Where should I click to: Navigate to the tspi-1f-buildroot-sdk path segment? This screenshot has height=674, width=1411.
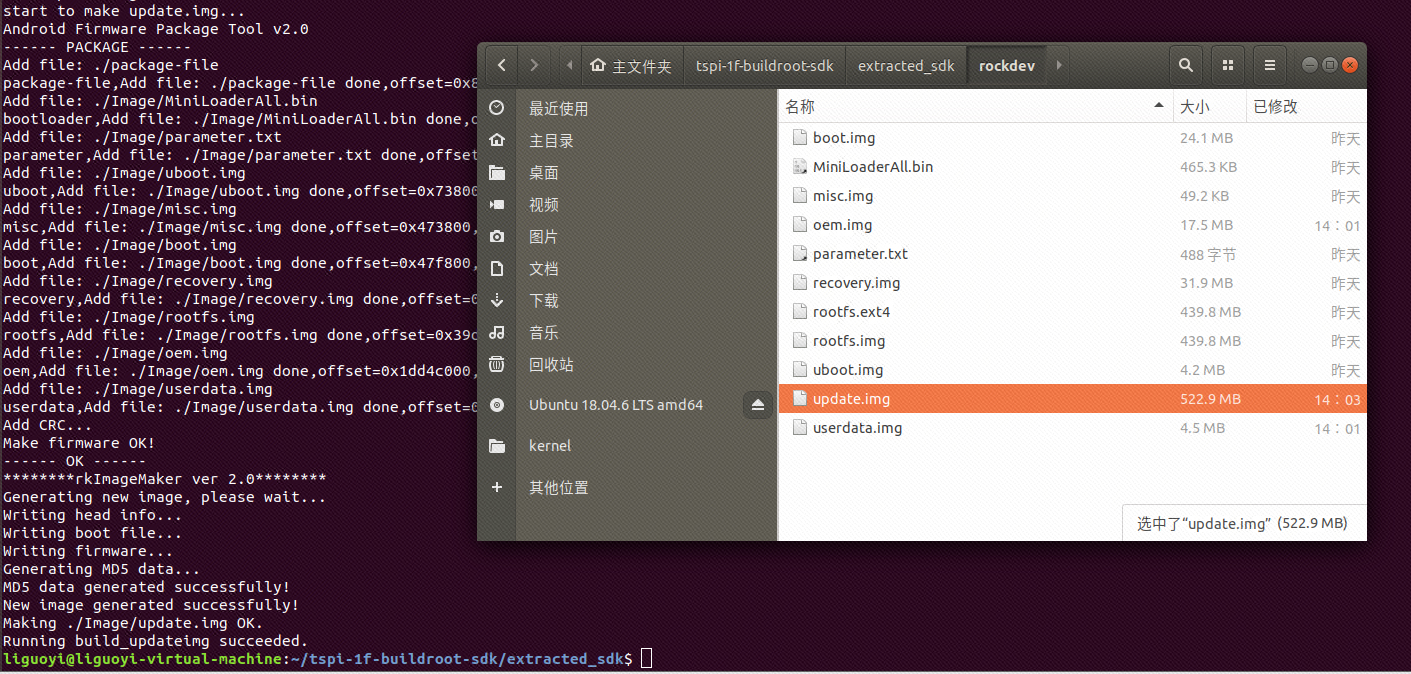point(764,66)
